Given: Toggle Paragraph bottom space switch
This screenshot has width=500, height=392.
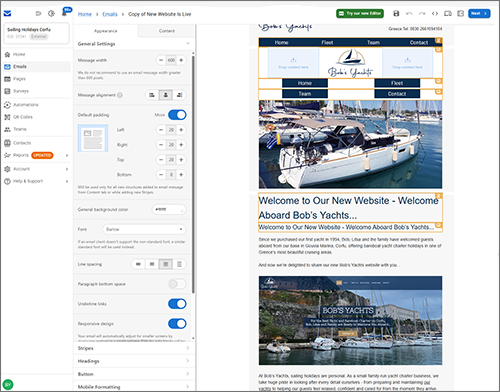Looking at the screenshot, I should click(x=177, y=284).
